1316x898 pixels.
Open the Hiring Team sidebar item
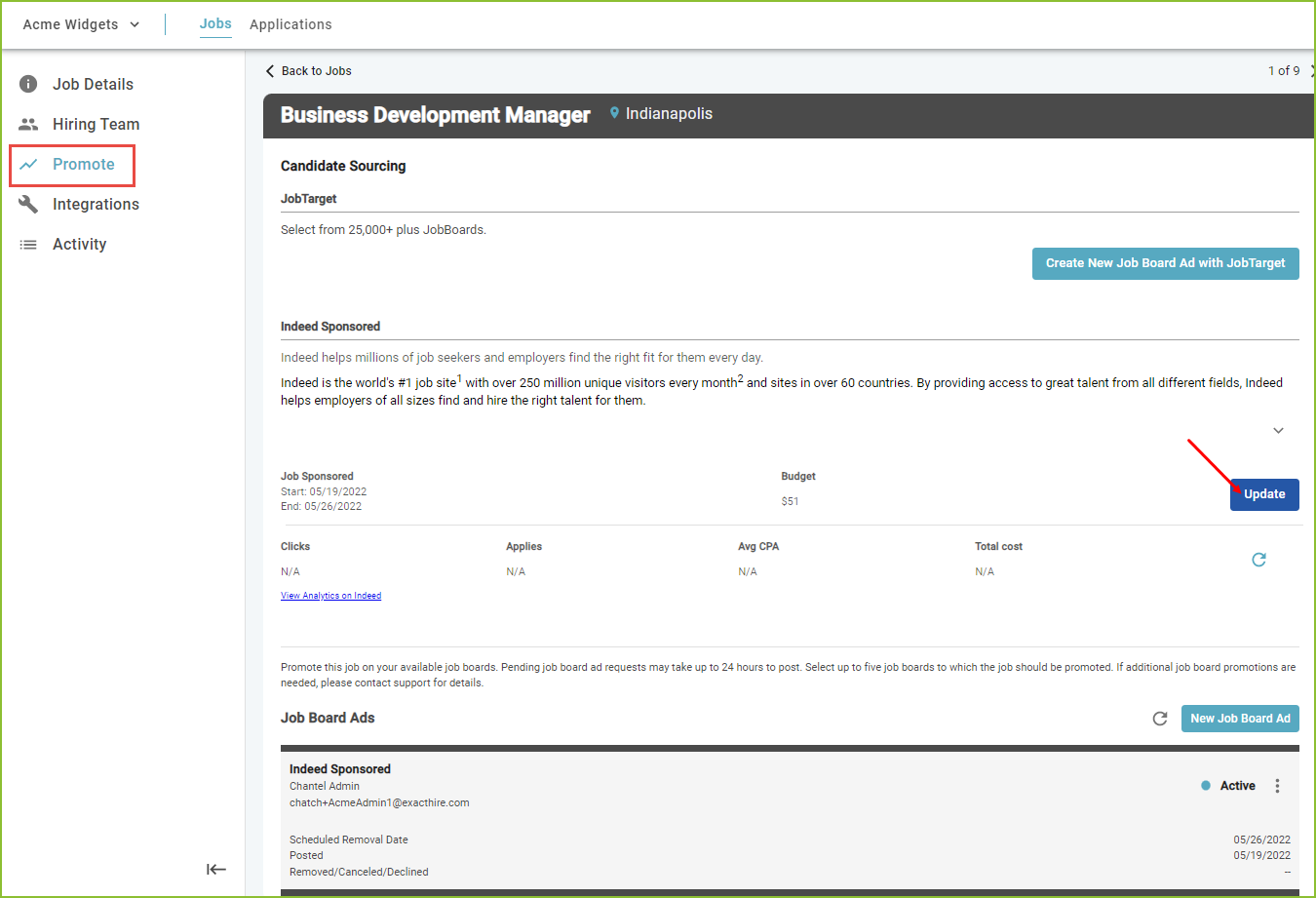click(96, 124)
